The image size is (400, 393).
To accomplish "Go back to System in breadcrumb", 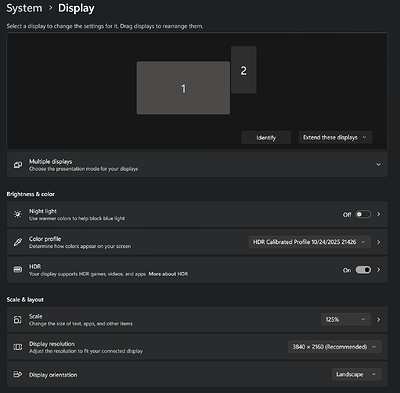I will click(24, 8).
